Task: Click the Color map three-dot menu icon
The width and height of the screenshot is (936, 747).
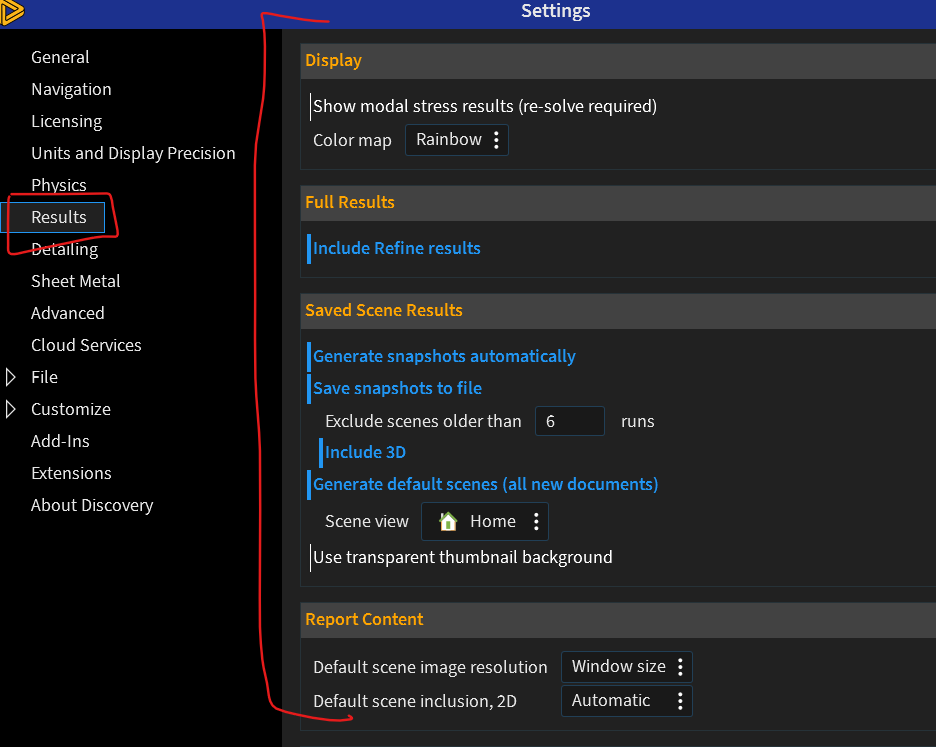Action: (x=496, y=140)
